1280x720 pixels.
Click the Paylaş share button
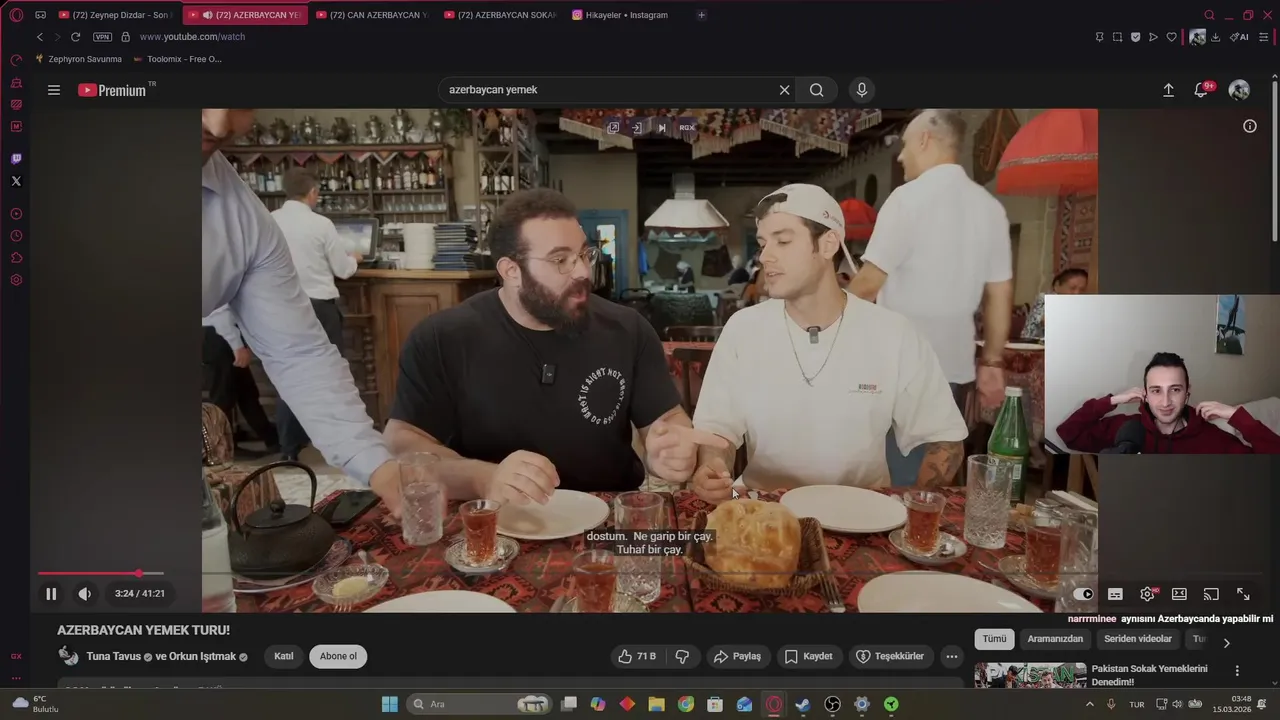(737, 657)
